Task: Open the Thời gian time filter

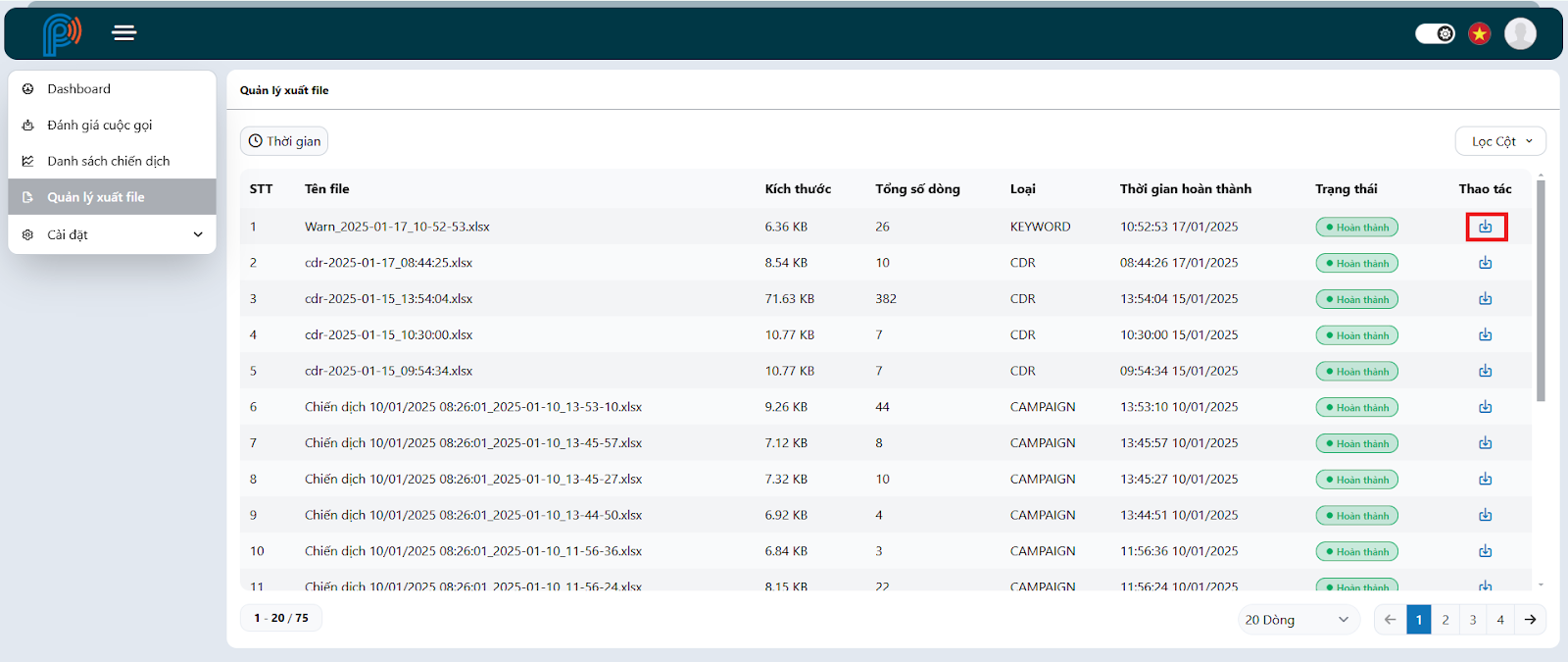Action: (284, 141)
